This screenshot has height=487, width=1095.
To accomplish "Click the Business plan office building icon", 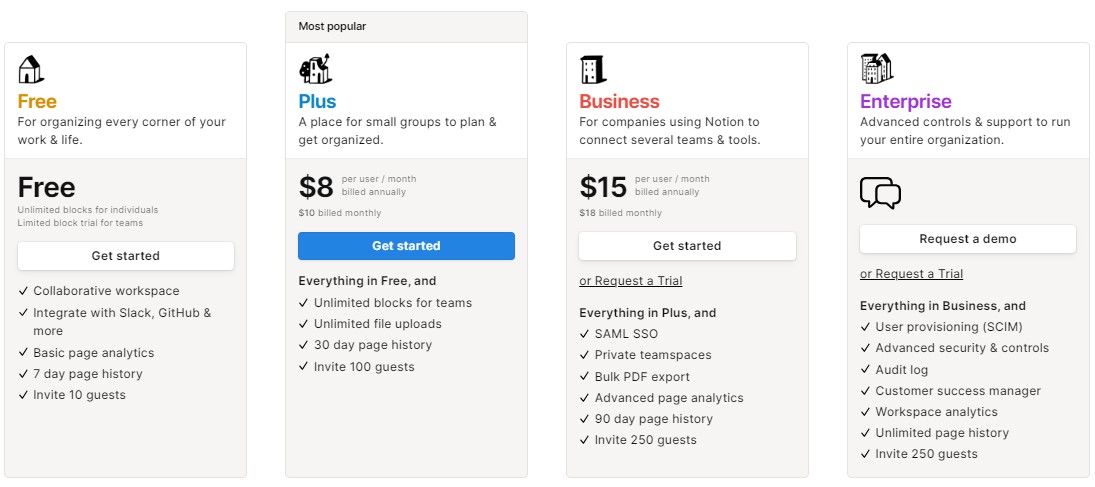I will pyautogui.click(x=593, y=70).
